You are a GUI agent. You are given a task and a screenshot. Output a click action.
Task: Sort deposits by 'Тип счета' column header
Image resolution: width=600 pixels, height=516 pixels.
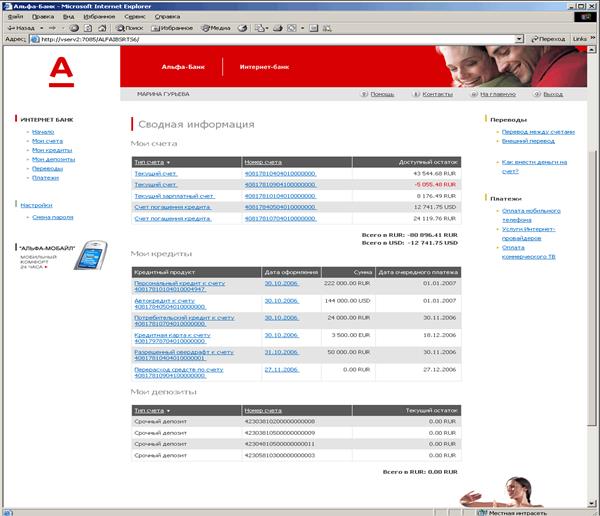149,410
